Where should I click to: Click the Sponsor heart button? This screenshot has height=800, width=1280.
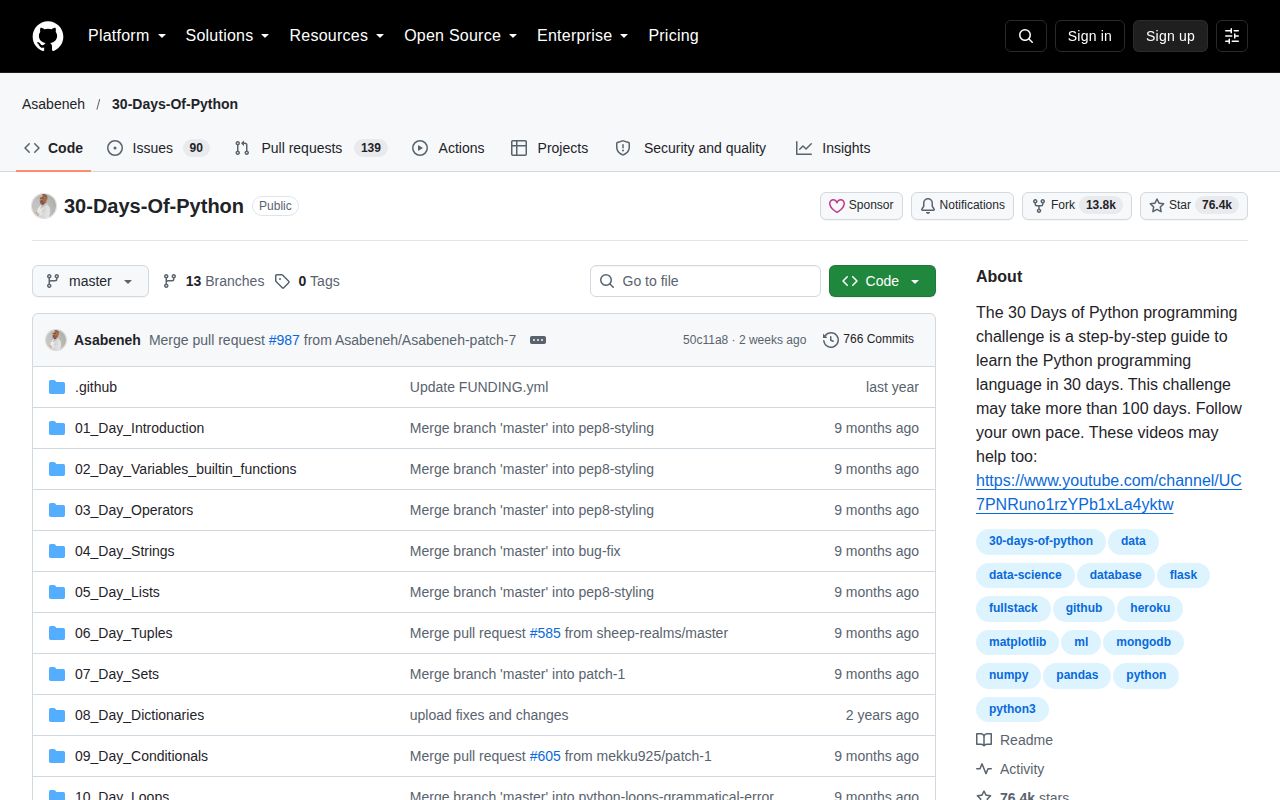pos(861,205)
